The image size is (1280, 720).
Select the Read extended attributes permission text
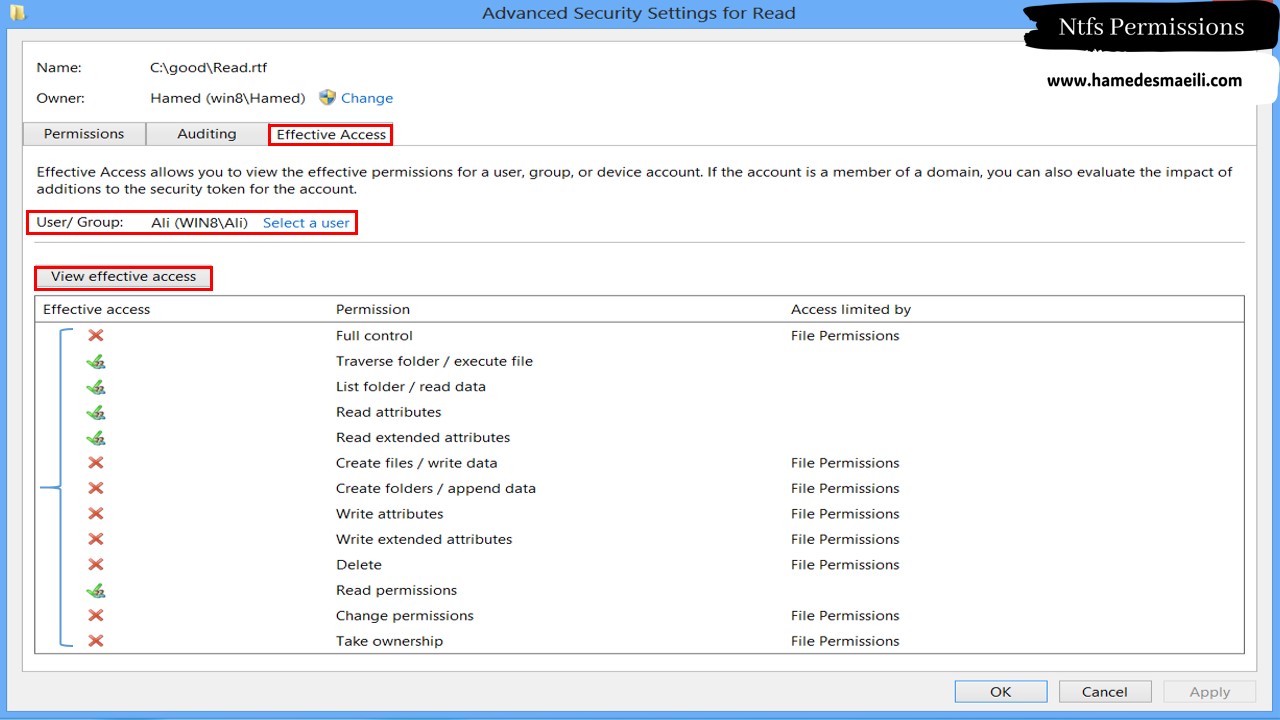423,438
